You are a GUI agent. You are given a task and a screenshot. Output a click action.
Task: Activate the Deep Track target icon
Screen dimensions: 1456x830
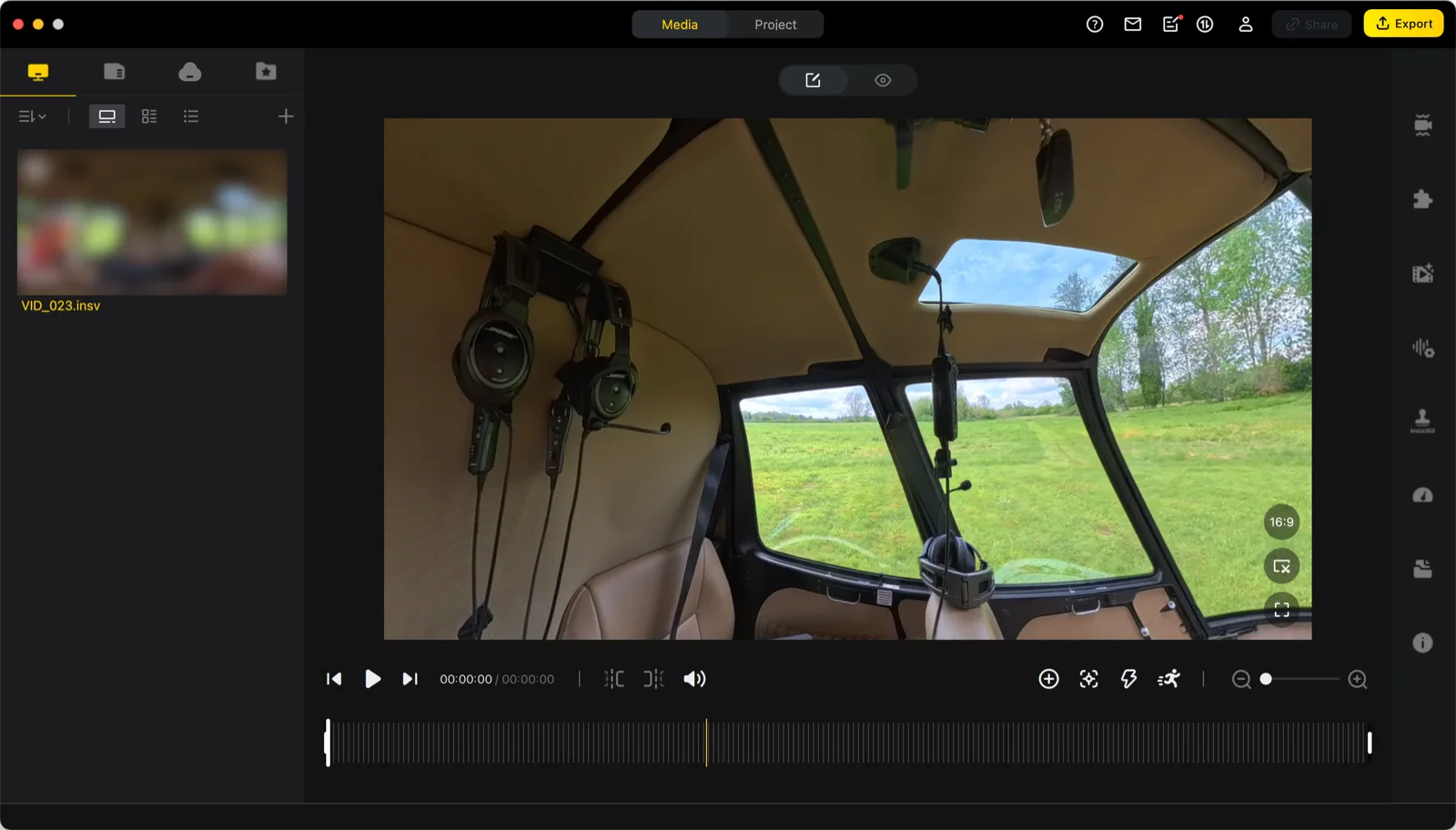1088,679
